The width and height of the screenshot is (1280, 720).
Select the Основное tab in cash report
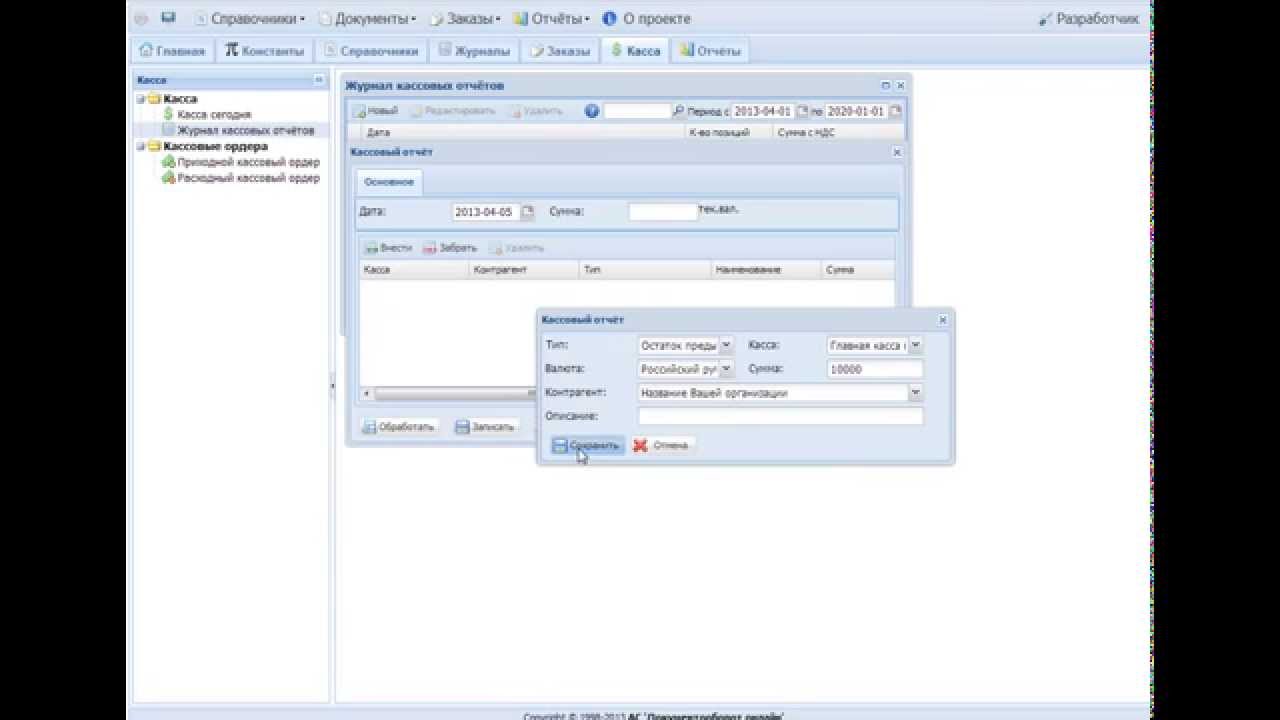pos(389,182)
